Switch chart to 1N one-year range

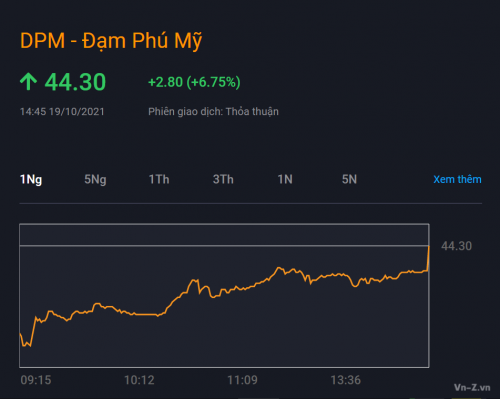tap(285, 179)
